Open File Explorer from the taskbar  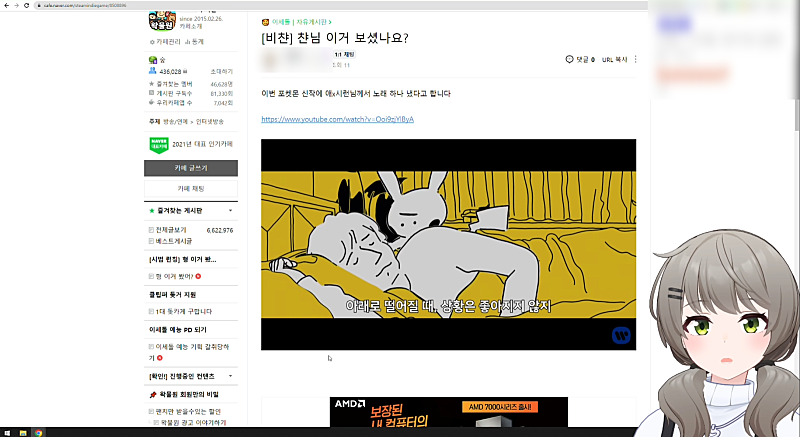pyautogui.click(x=23, y=433)
